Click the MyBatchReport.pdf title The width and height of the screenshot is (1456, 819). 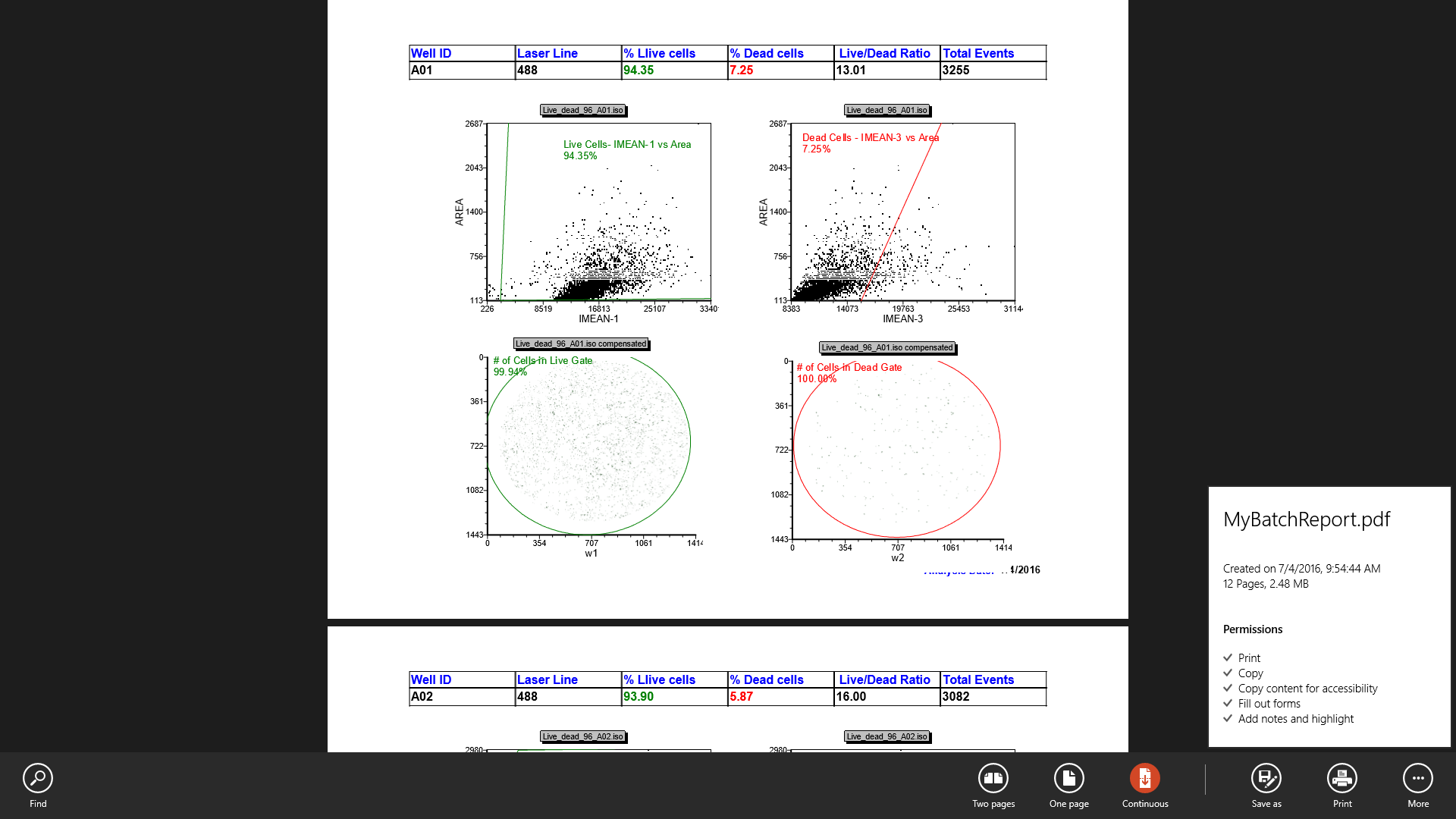tap(1306, 519)
